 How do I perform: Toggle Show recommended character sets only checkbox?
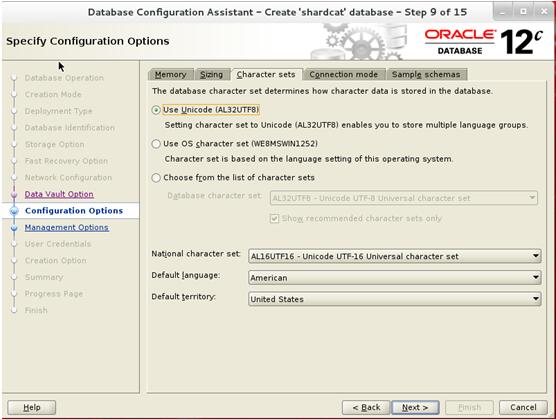[x=274, y=218]
